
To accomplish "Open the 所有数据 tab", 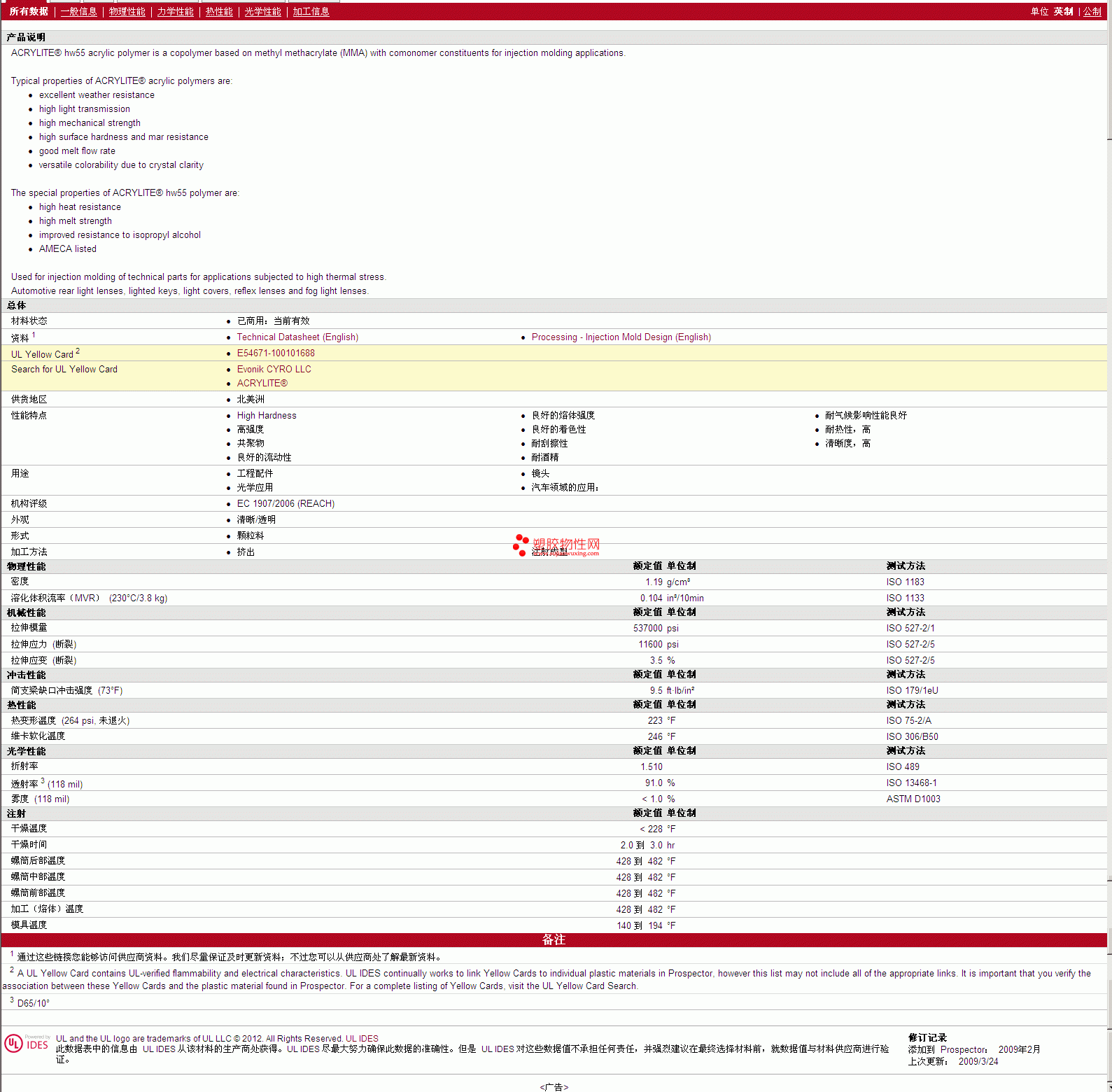I will (29, 11).
